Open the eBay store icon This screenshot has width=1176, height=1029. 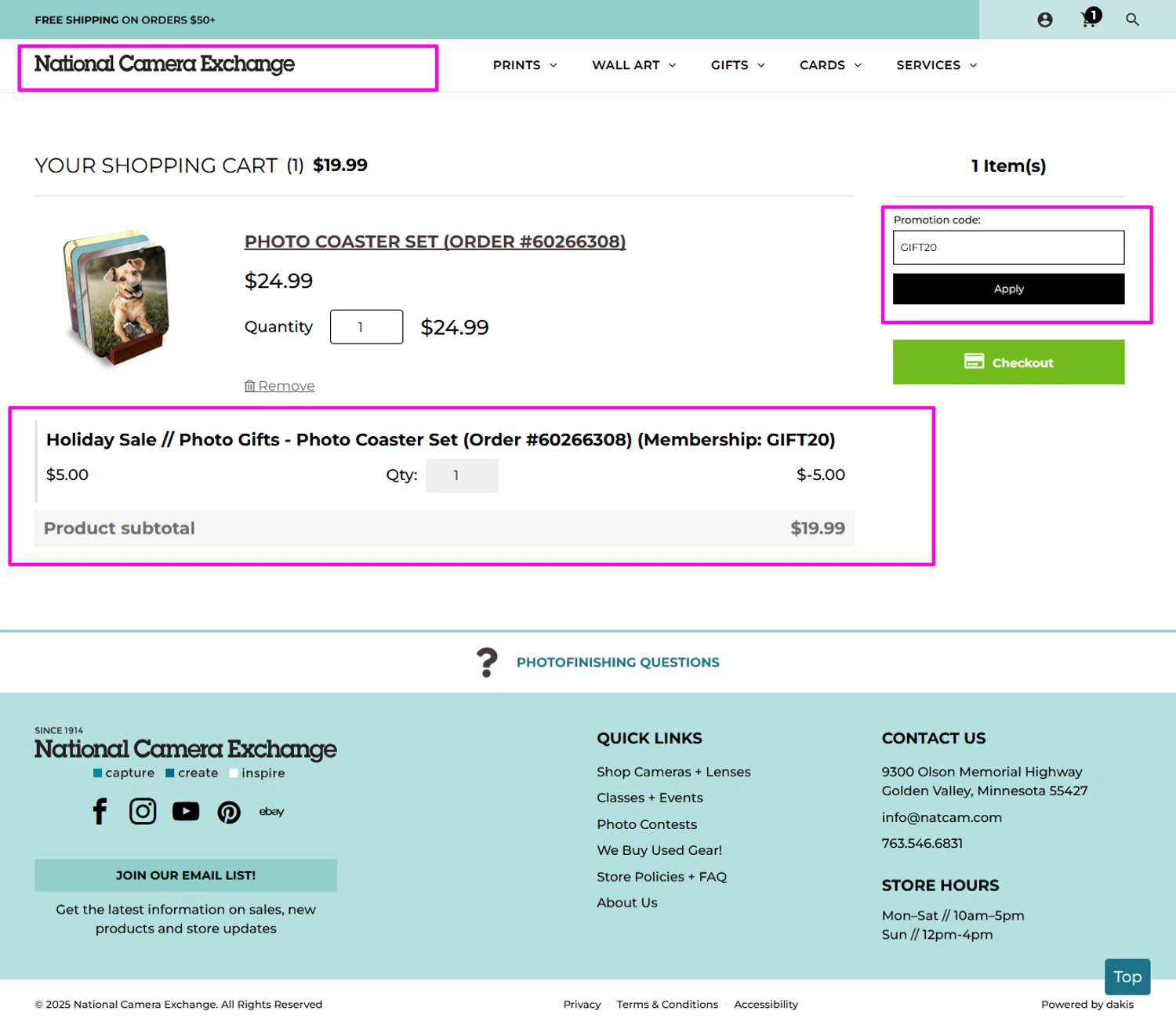[x=271, y=812]
